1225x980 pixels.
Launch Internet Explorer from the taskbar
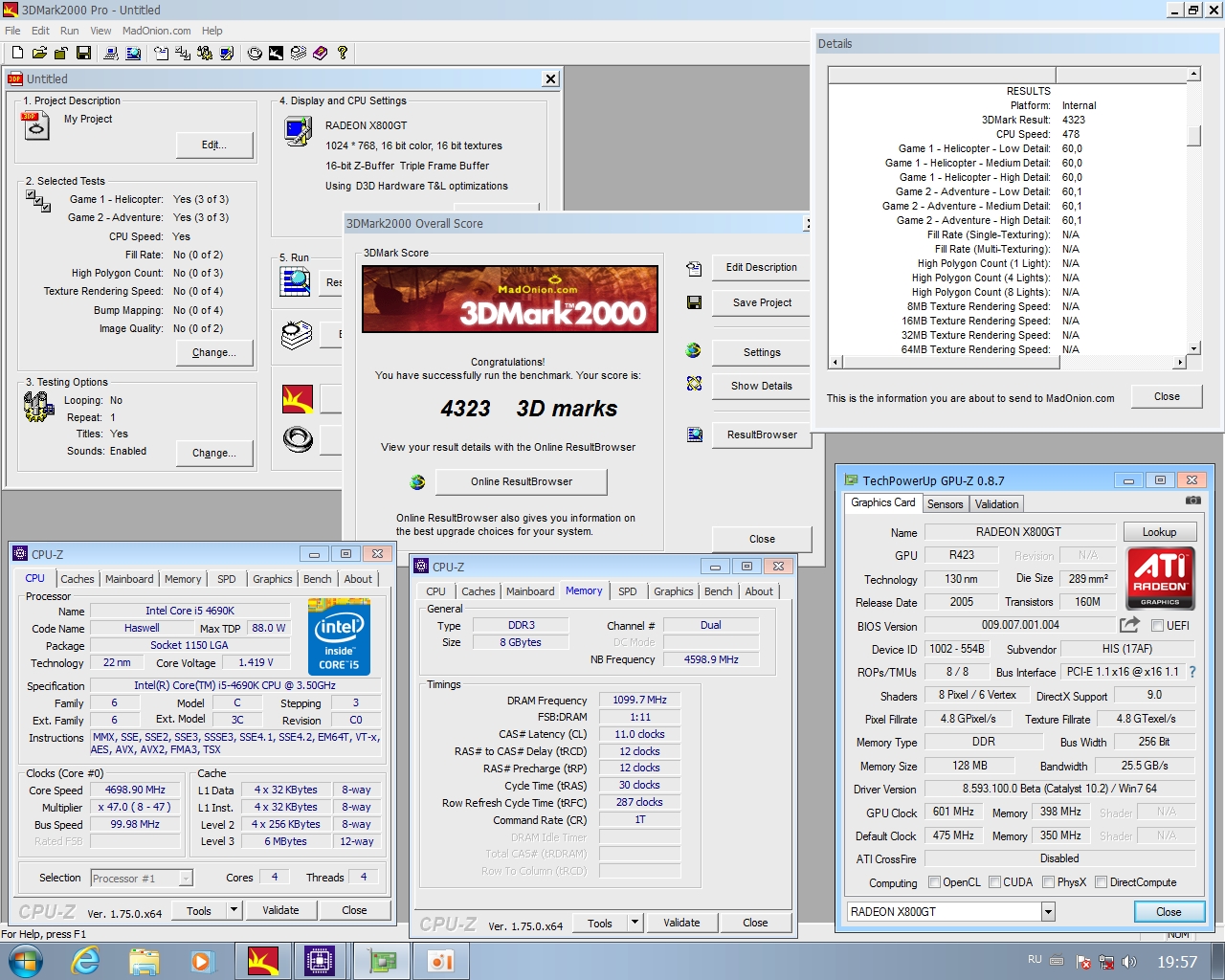click(x=85, y=961)
